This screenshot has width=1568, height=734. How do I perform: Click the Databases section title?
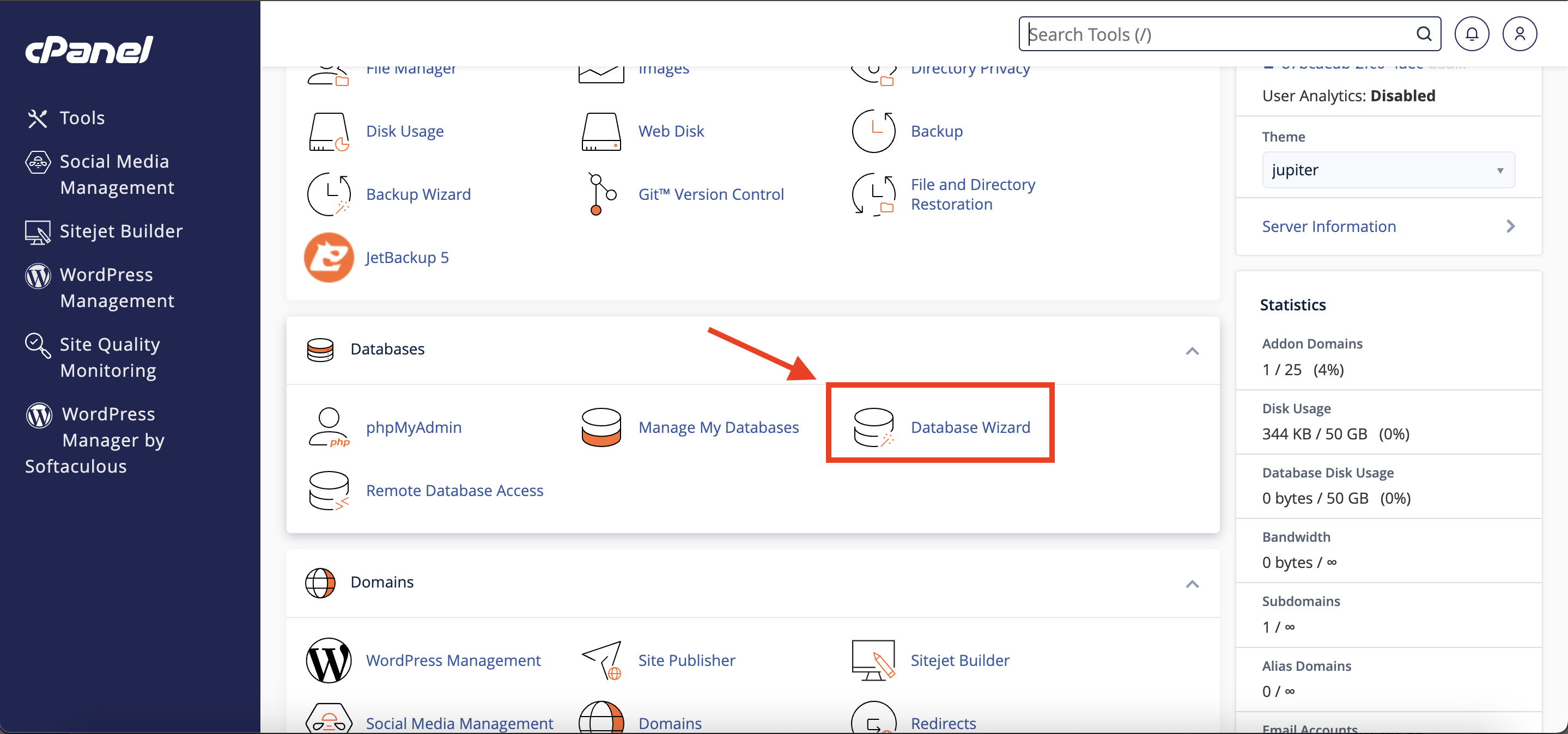[x=387, y=350]
